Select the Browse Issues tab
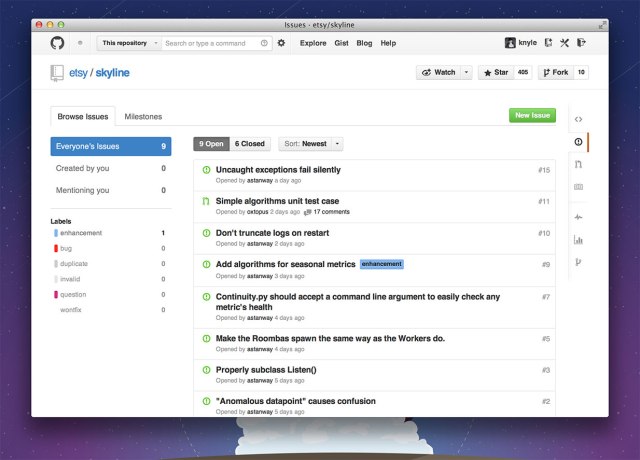This screenshot has width=640, height=460. [x=83, y=117]
